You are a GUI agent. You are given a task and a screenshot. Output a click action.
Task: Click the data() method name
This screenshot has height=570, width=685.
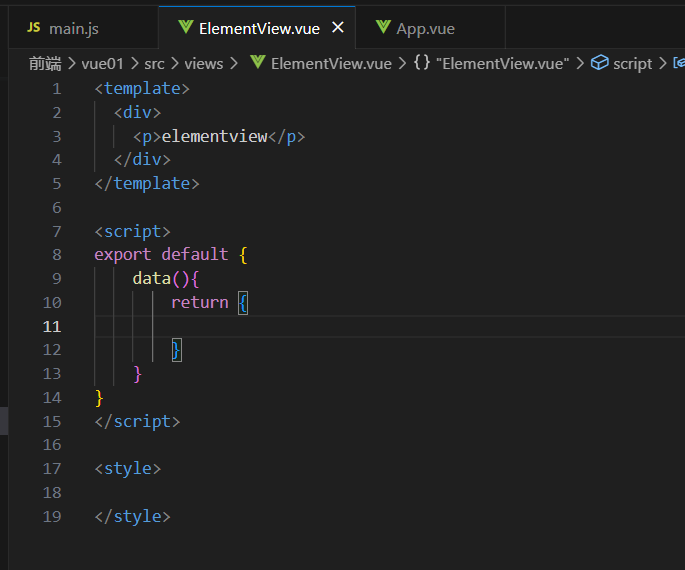151,278
